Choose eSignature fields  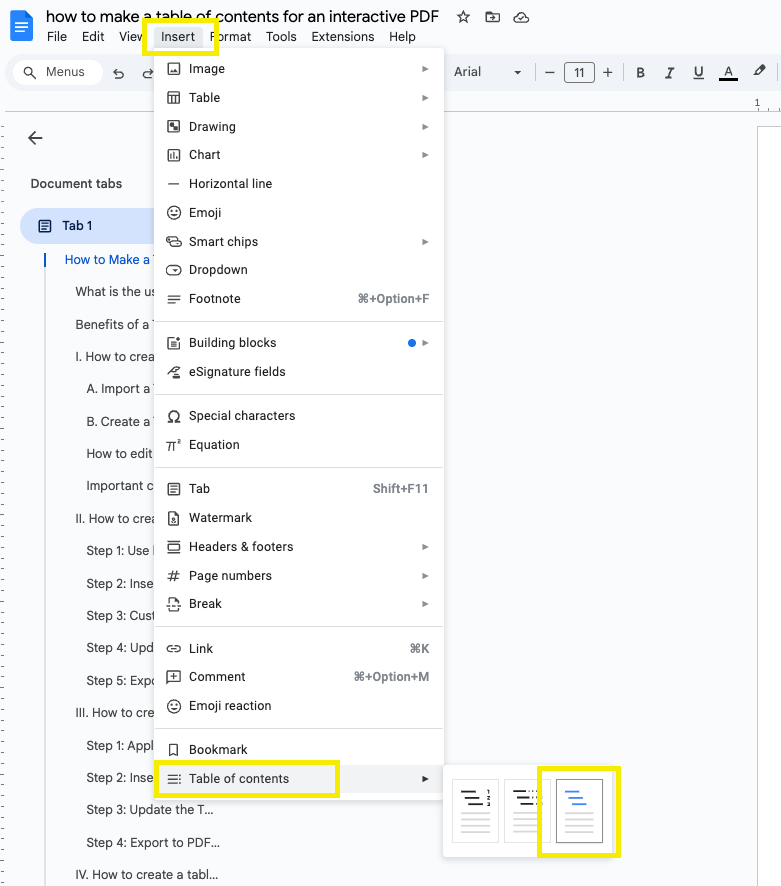(x=299, y=372)
